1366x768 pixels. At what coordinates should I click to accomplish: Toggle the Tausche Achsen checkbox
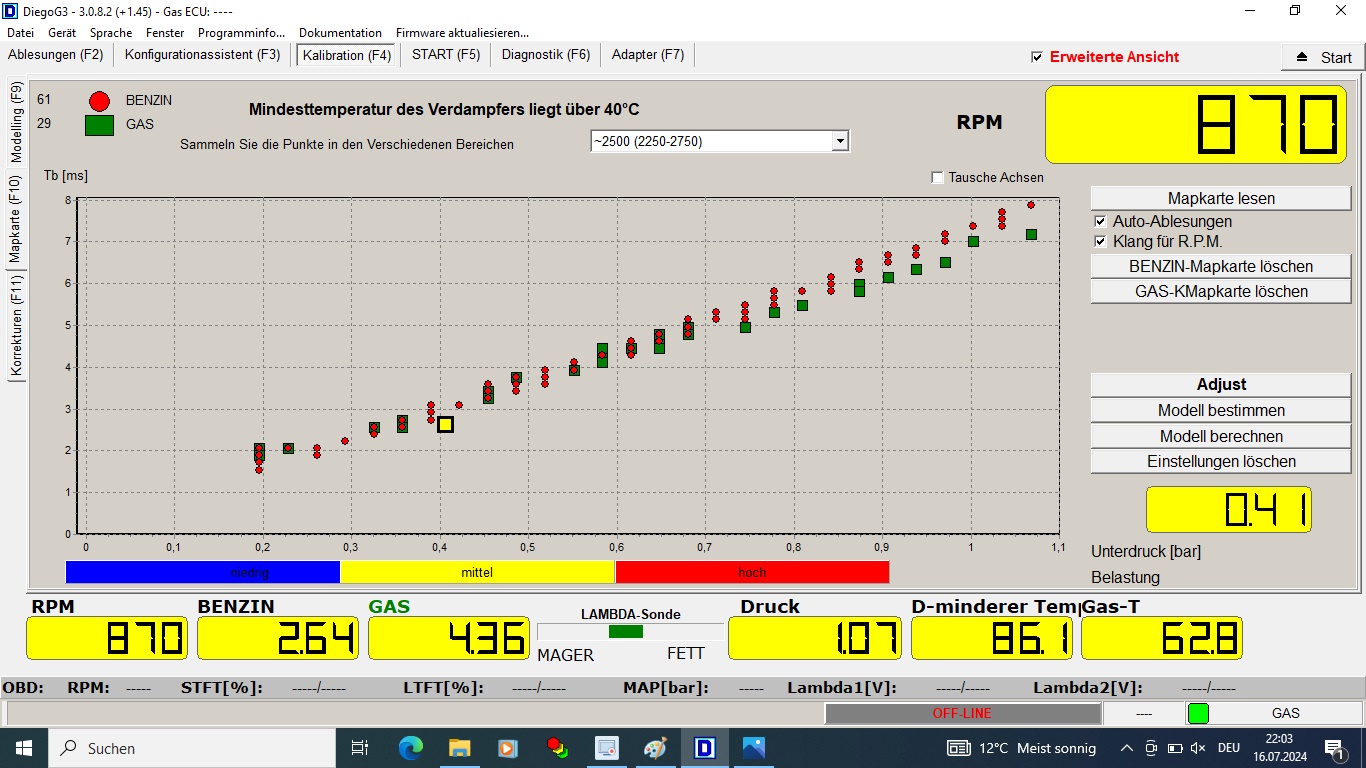tap(937, 177)
